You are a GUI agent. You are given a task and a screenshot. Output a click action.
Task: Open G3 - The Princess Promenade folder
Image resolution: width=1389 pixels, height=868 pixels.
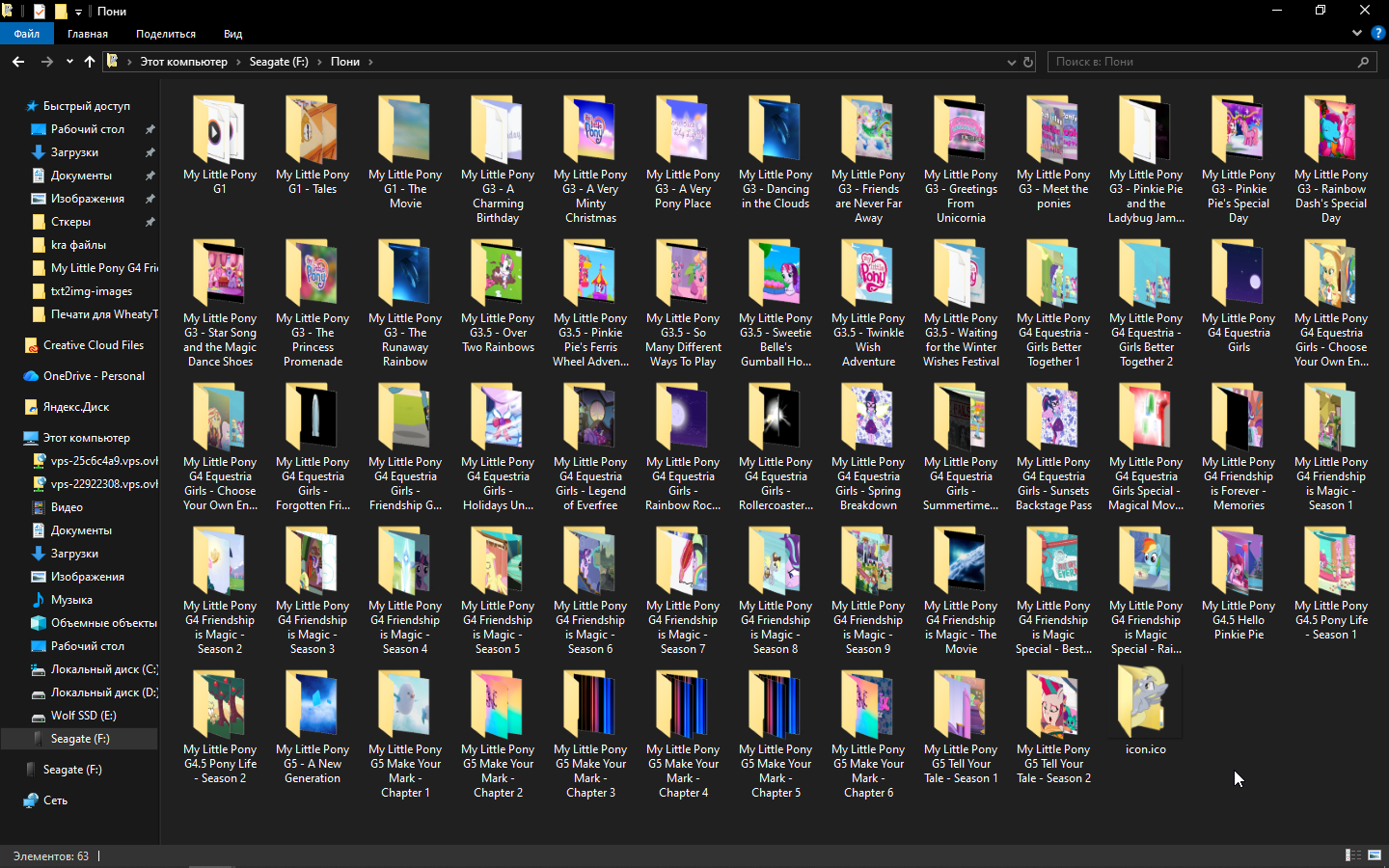(313, 303)
